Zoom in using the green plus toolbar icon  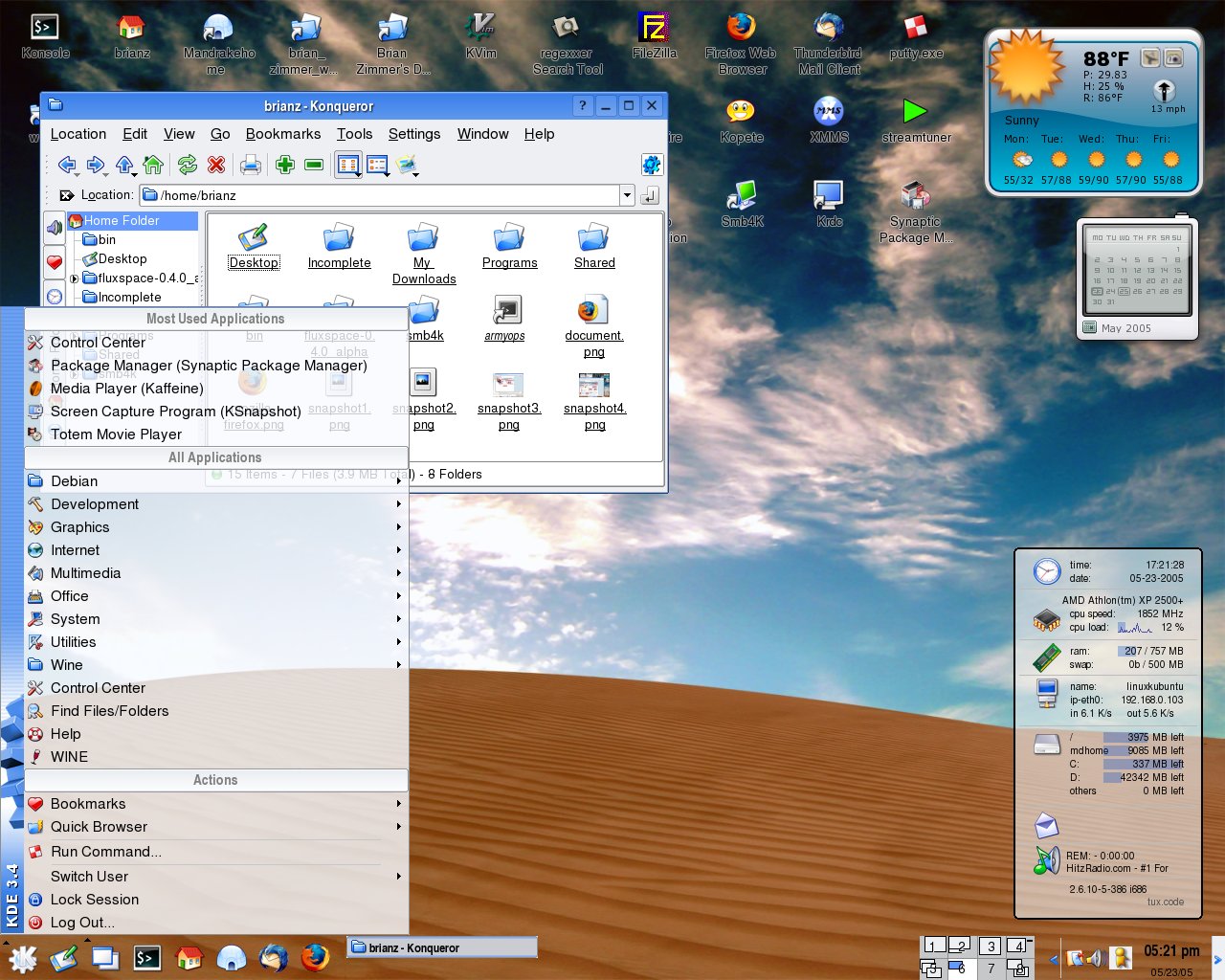click(x=285, y=165)
